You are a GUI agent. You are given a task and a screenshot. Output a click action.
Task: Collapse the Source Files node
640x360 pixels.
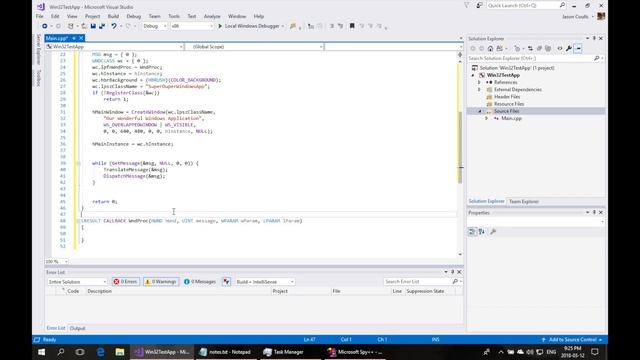[x=480, y=111]
